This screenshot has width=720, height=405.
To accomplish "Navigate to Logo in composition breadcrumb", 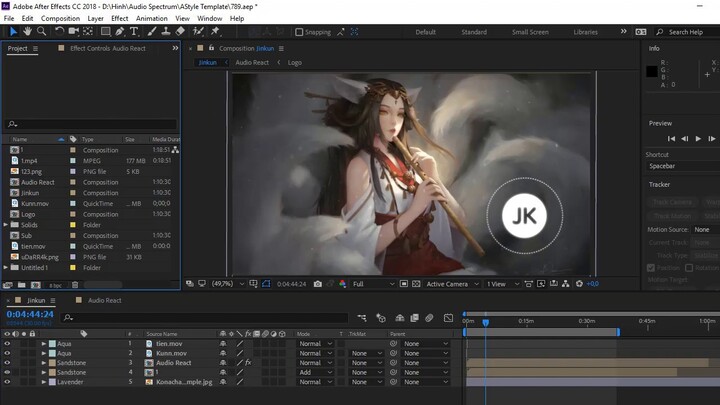I will coord(295,62).
